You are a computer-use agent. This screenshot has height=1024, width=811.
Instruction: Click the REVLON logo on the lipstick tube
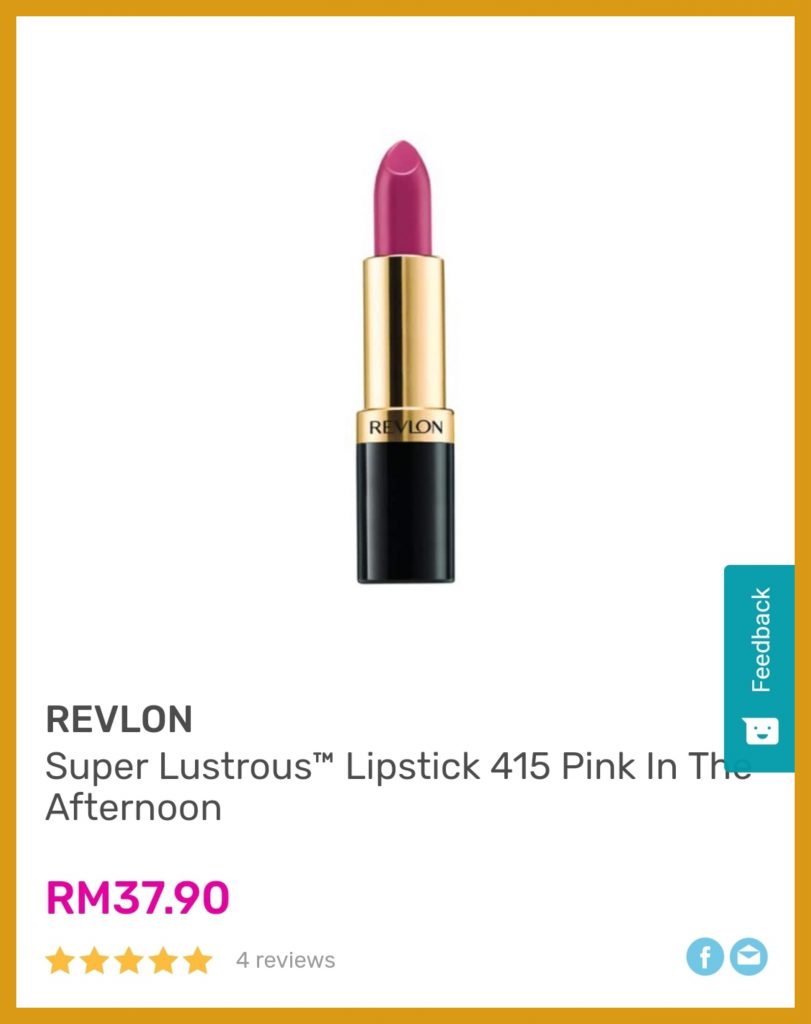coord(406,427)
